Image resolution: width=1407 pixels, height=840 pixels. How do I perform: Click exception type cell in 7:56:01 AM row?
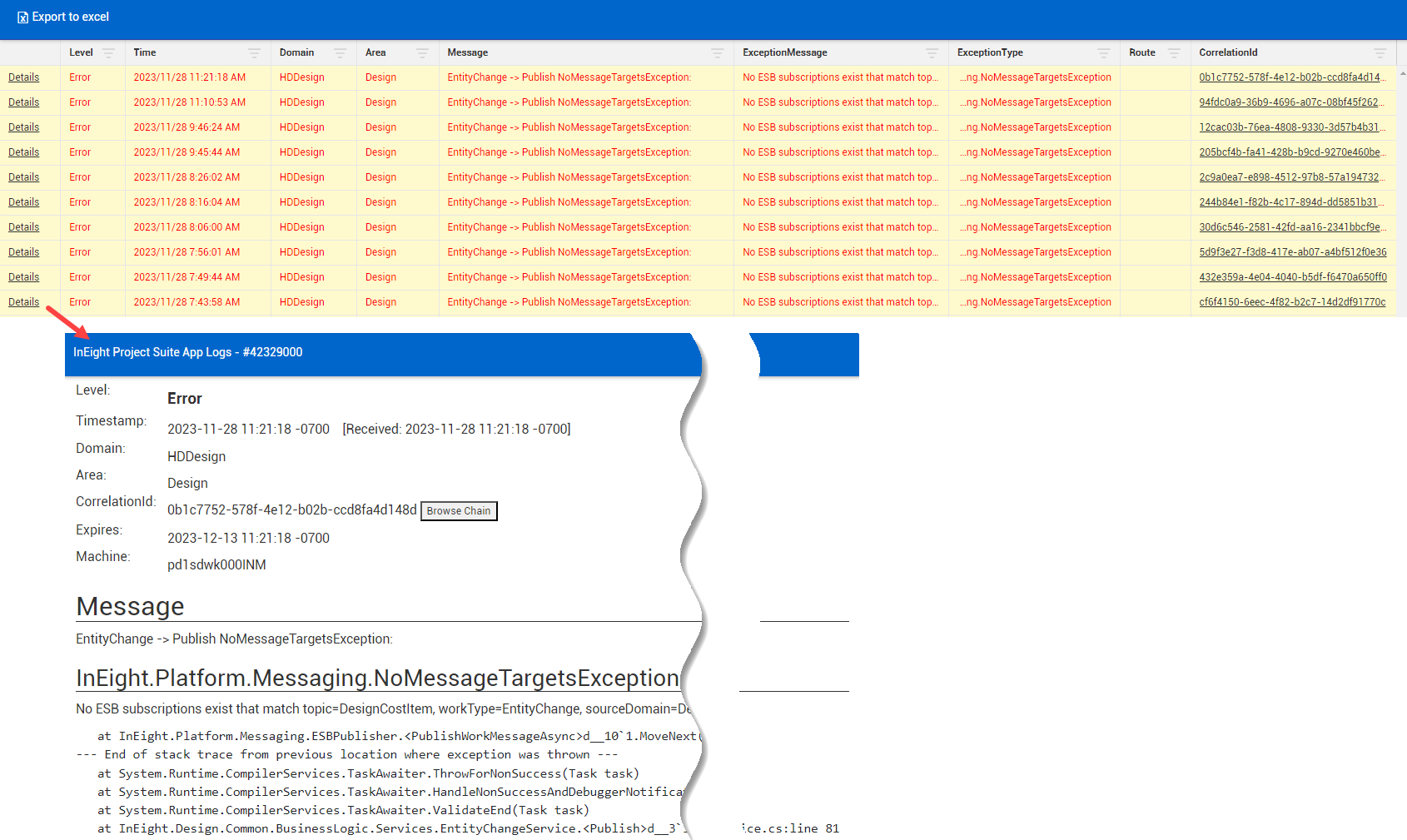tap(1035, 252)
